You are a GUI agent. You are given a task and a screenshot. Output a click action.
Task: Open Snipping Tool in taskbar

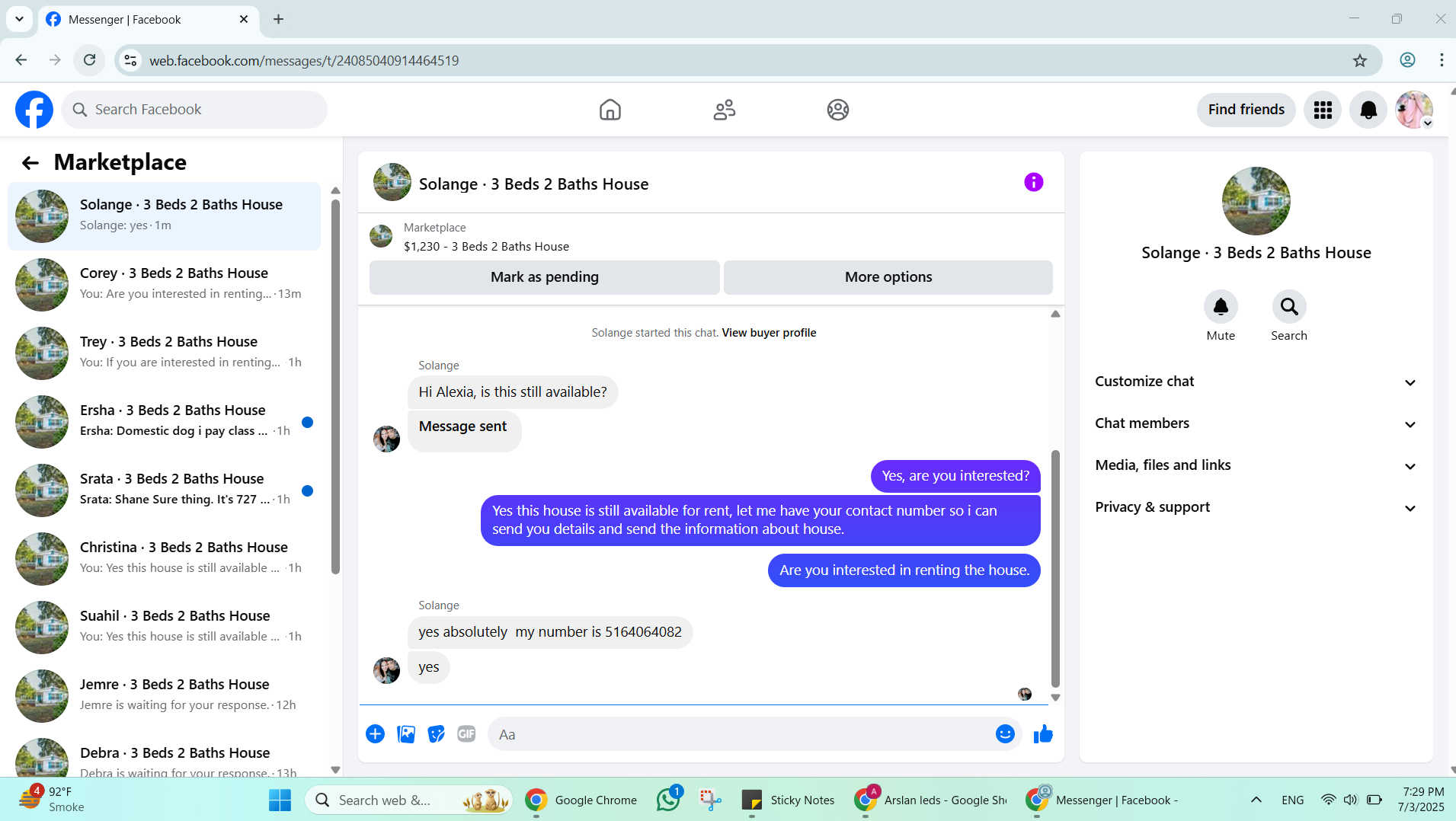pos(710,800)
